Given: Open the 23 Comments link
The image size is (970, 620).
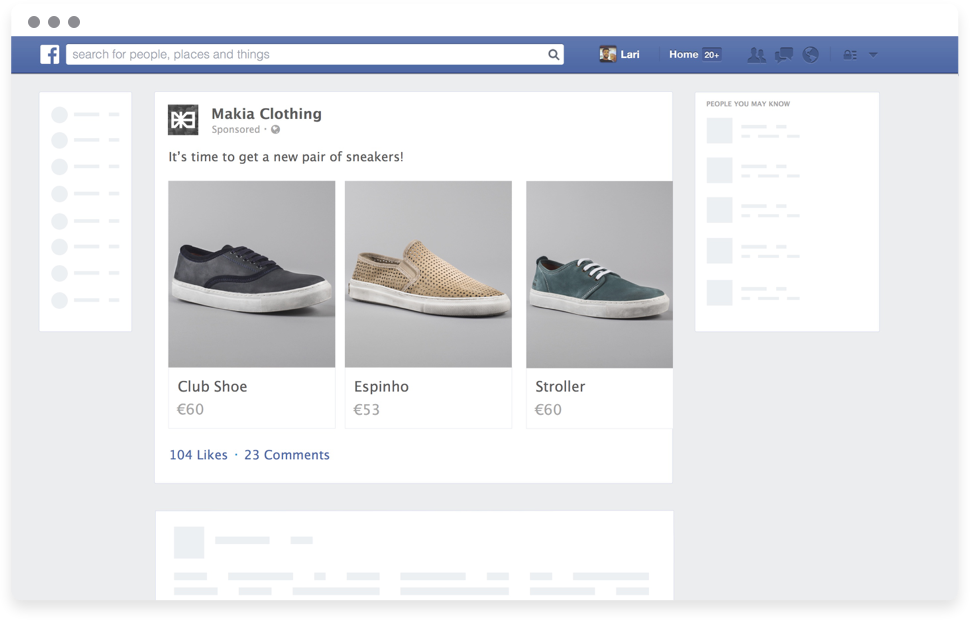Looking at the screenshot, I should pyautogui.click(x=287, y=455).
